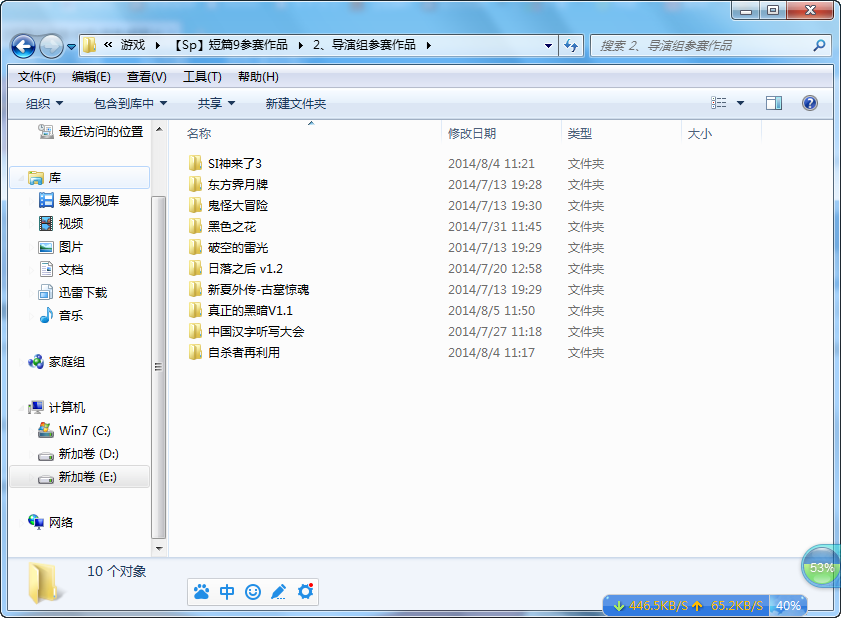Select 家庭组 in navigation pane

56,362
